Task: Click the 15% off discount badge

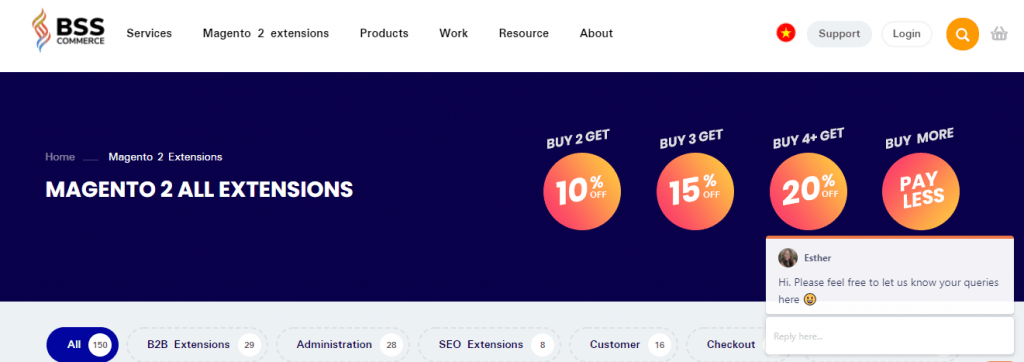Action: tap(695, 191)
